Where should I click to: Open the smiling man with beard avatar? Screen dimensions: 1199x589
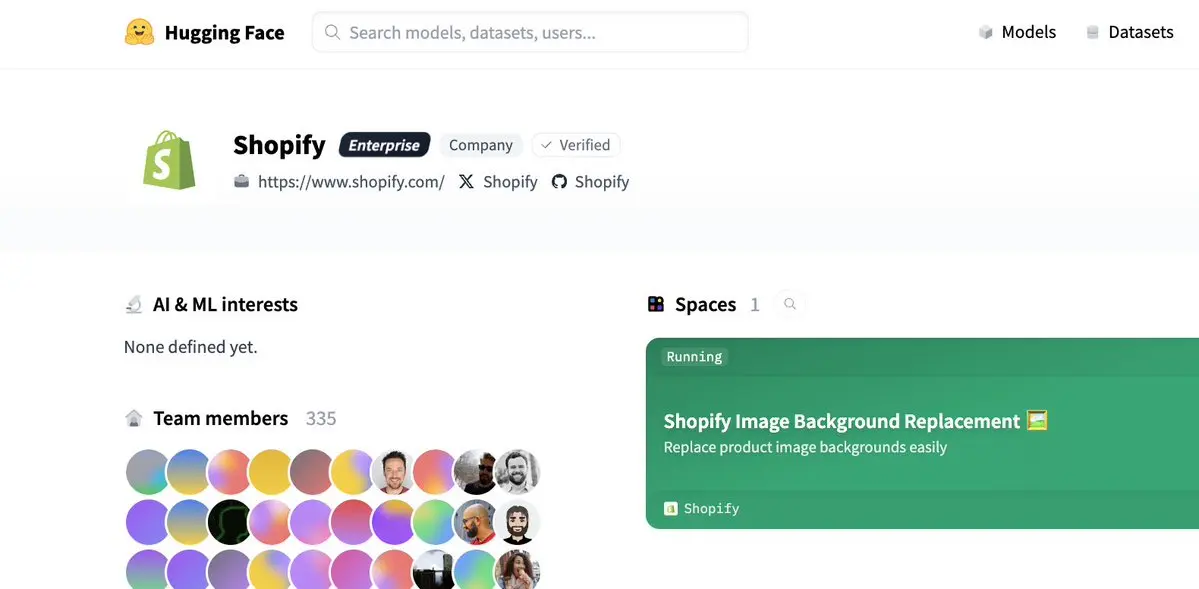pyautogui.click(x=392, y=471)
